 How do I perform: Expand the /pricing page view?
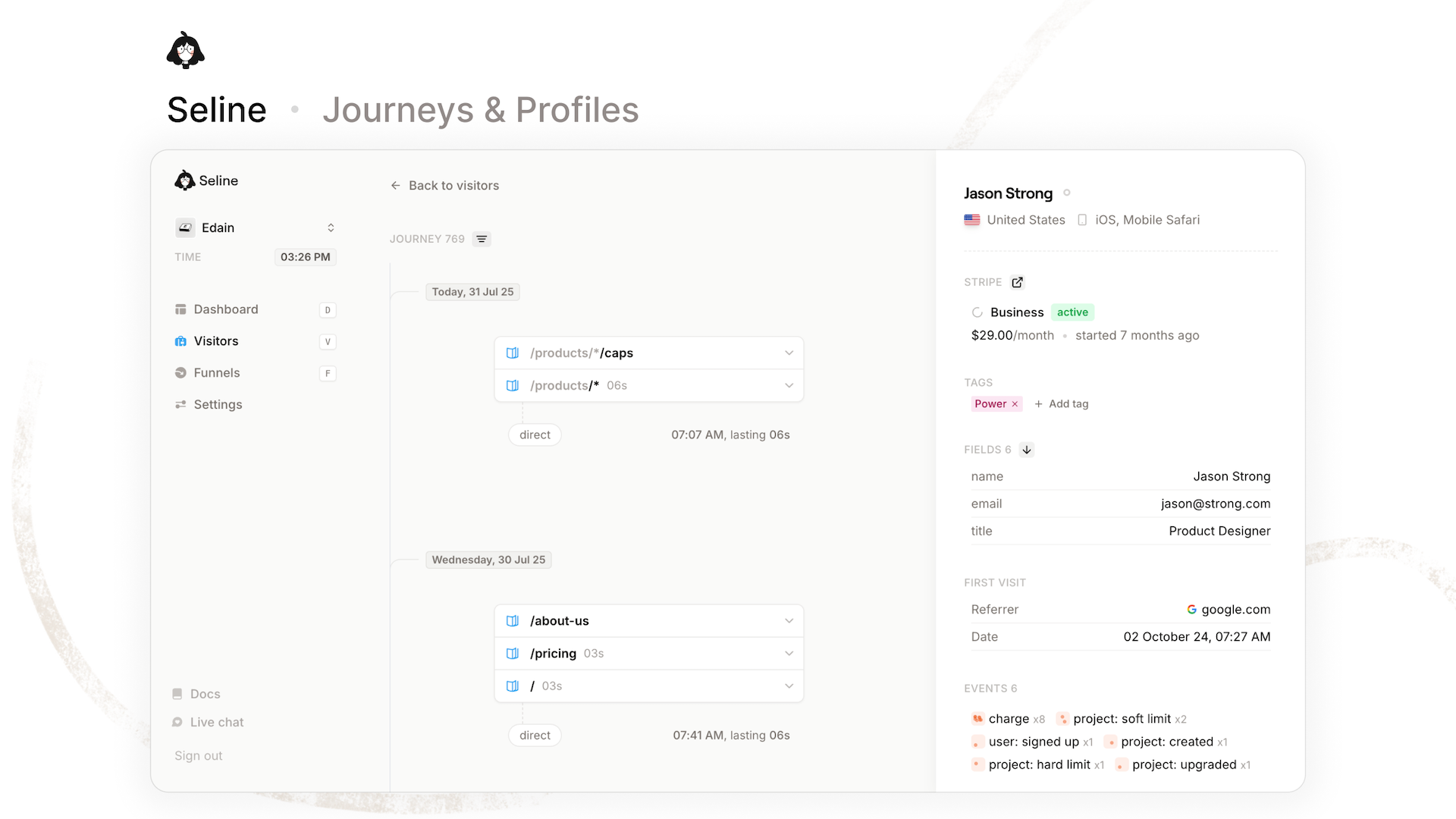[x=649, y=654]
